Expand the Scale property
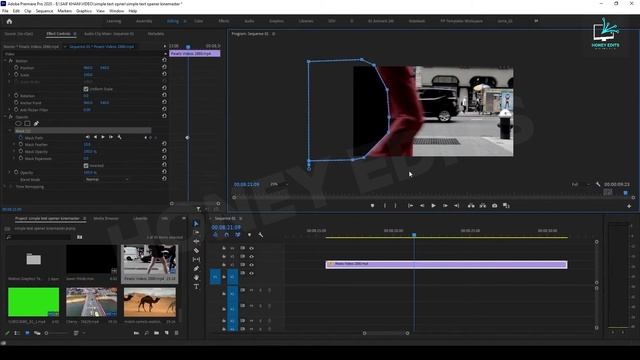Viewport: 640px width, 360px height. pos(10,75)
